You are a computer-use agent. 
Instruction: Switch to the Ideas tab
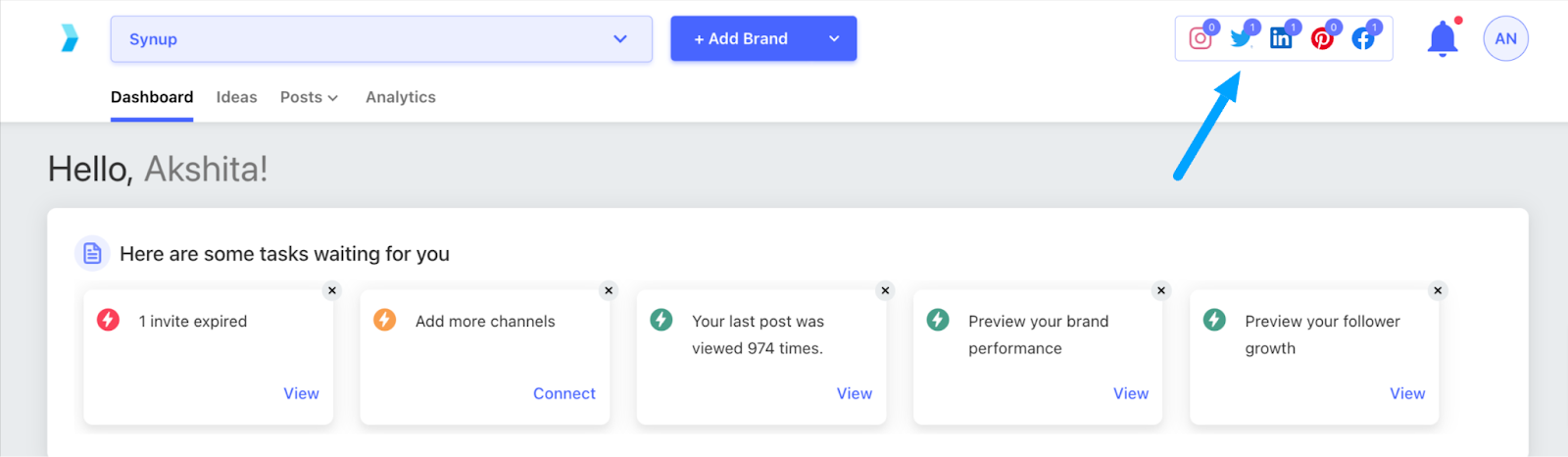[236, 97]
